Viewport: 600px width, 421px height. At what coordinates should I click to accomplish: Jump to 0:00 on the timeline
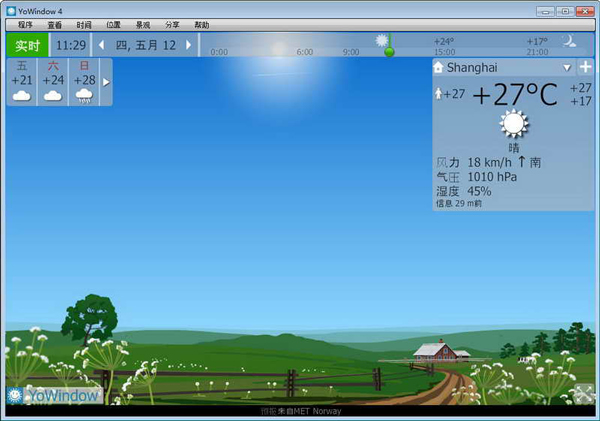coord(219,52)
